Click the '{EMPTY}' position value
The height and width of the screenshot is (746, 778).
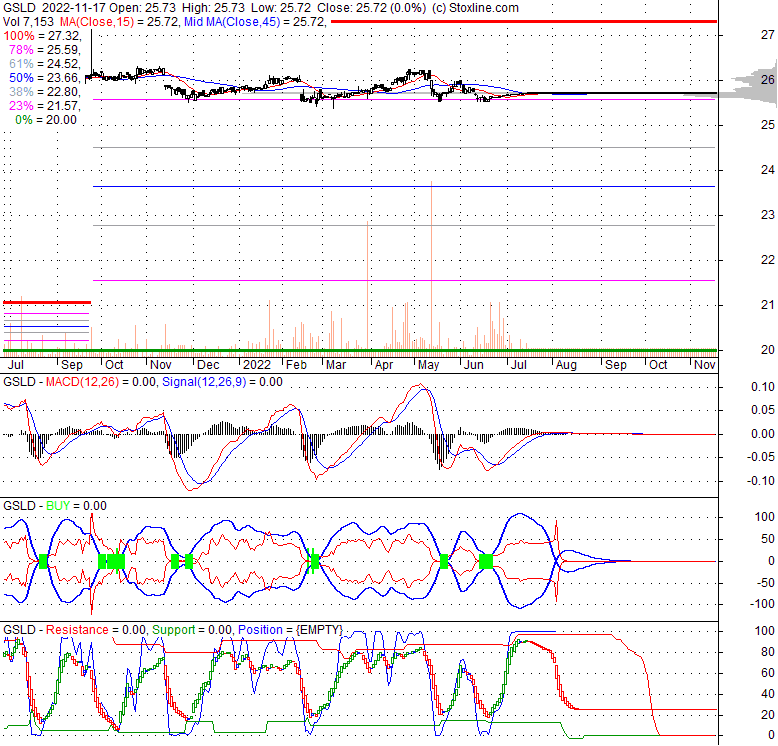coord(320,630)
